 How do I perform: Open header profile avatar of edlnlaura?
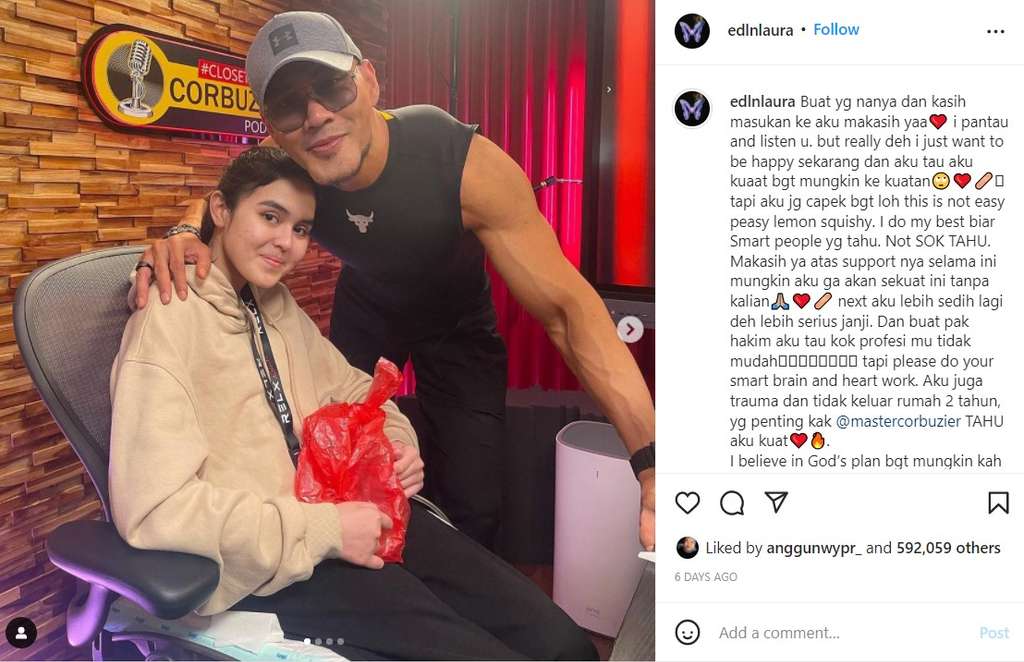[x=692, y=31]
